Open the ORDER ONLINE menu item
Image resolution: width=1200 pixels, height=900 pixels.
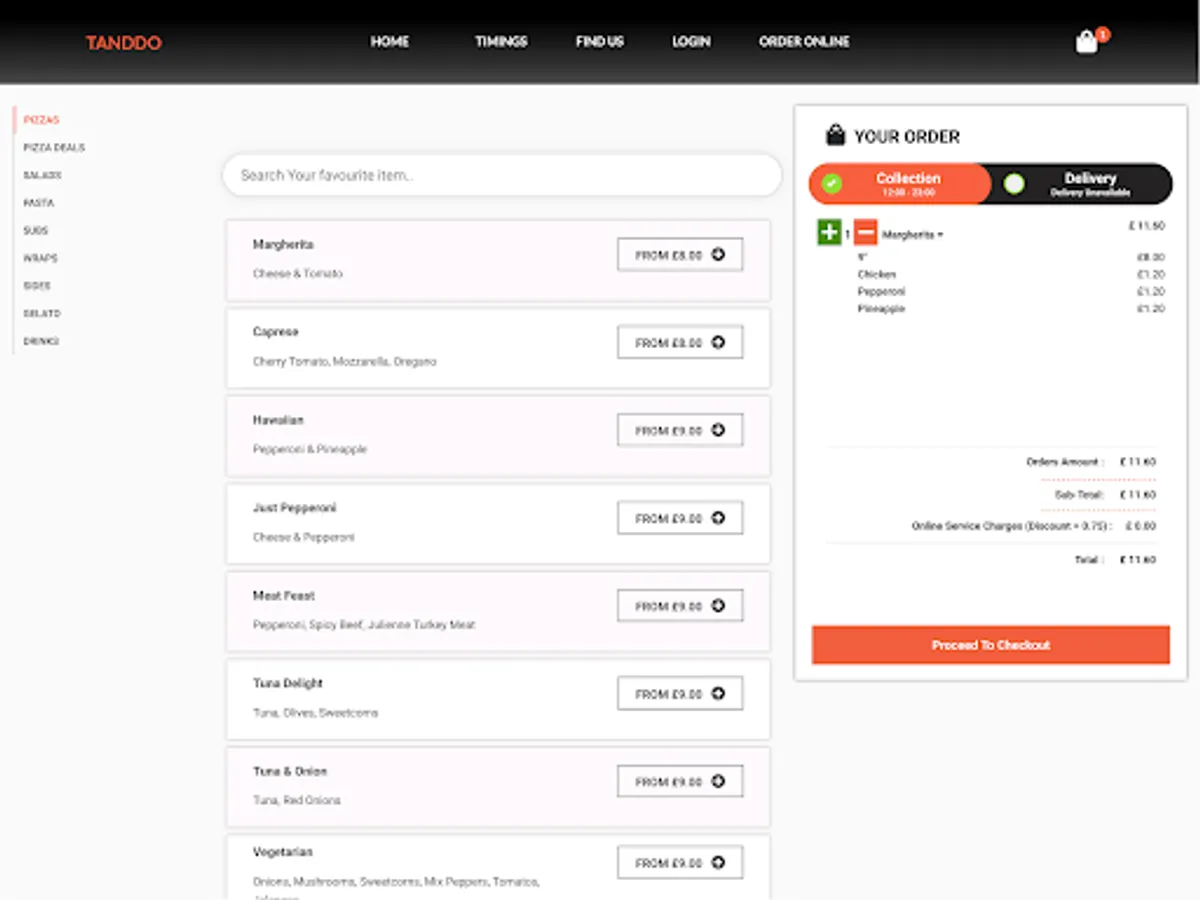click(x=804, y=41)
